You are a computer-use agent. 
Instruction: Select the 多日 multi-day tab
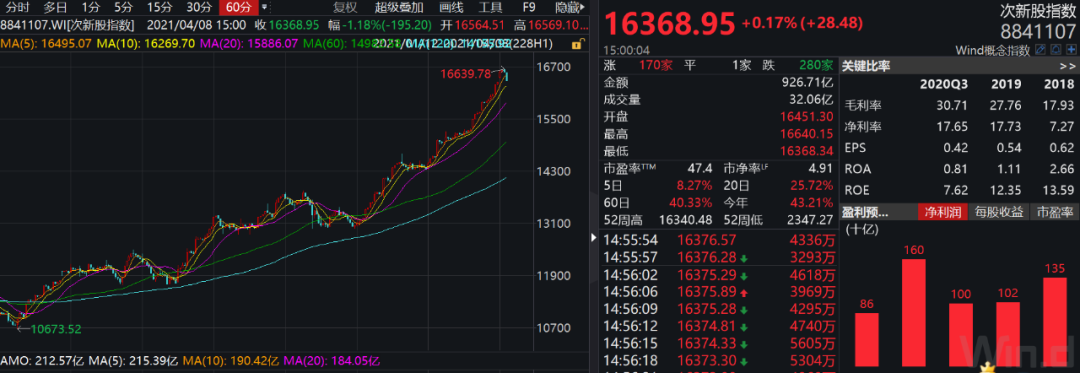pyautogui.click(x=55, y=8)
